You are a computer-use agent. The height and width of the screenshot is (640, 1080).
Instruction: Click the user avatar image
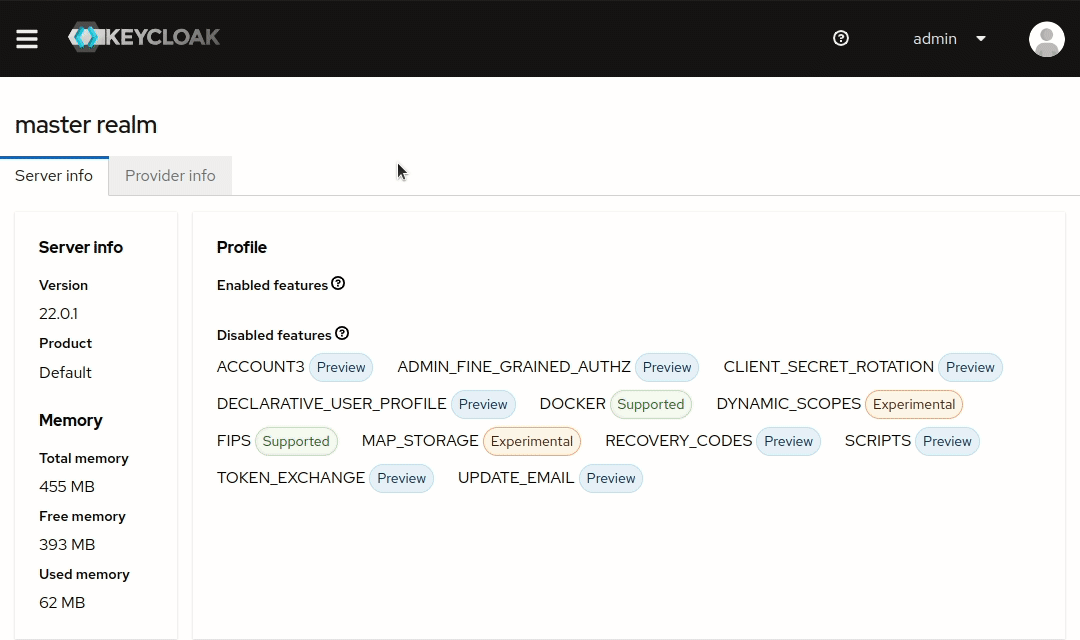click(1047, 39)
